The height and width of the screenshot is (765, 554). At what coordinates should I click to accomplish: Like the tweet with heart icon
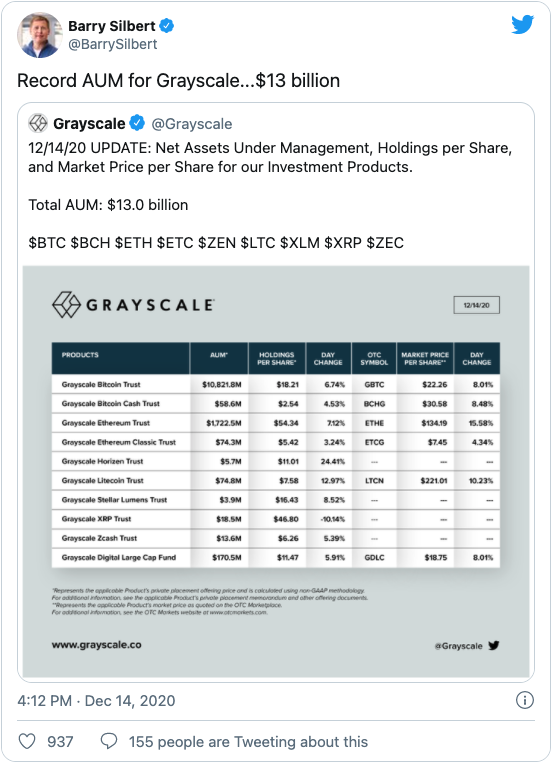tap(27, 741)
